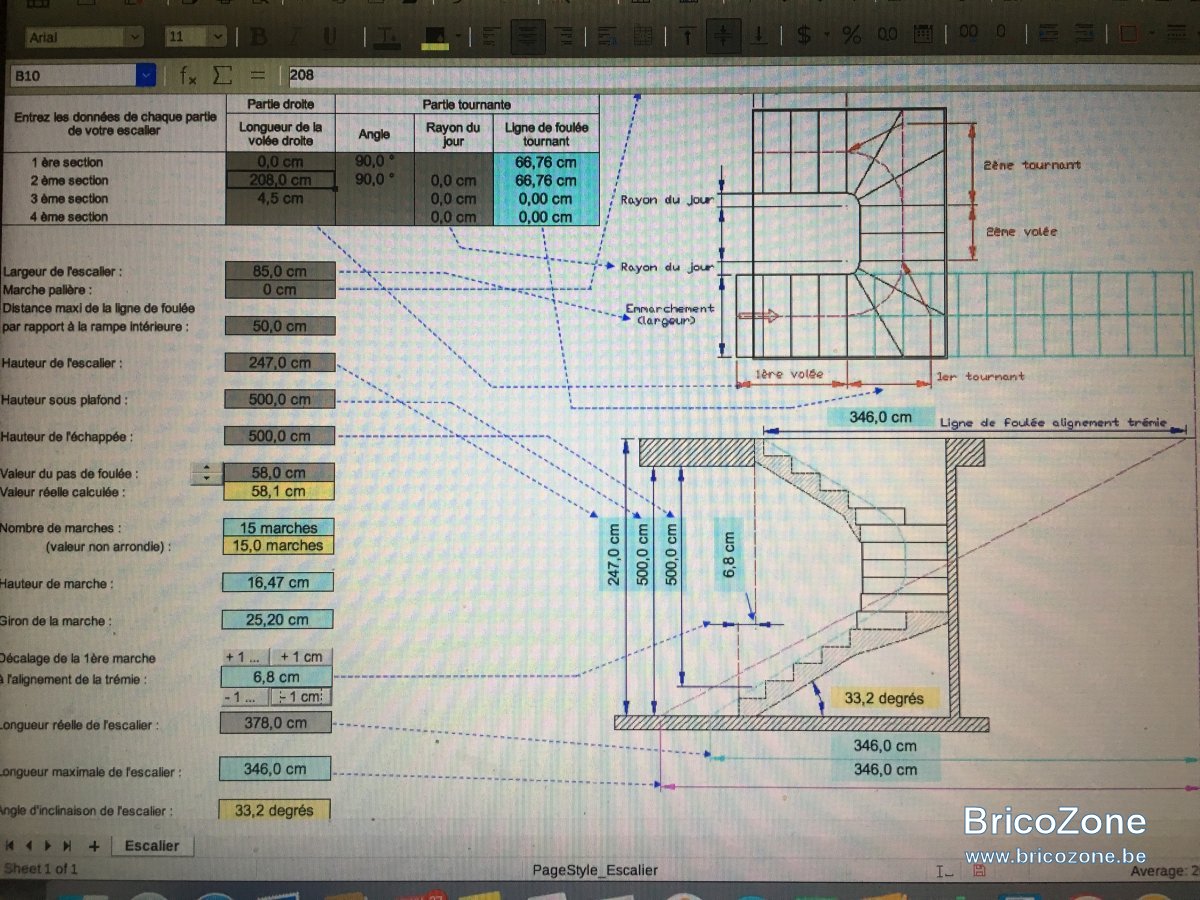1200x900 pixels.
Task: Center cell content vertically
Action: tap(722, 35)
